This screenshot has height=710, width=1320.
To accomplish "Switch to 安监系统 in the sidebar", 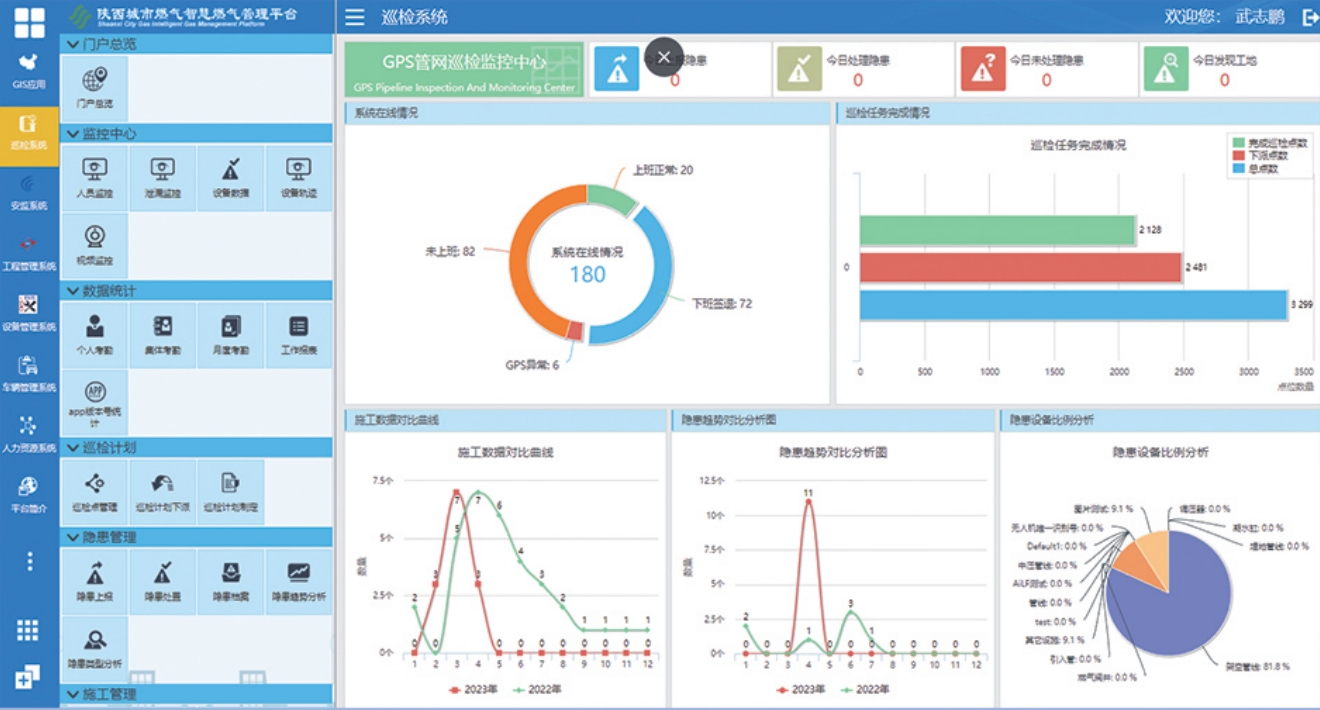I will coord(29,192).
